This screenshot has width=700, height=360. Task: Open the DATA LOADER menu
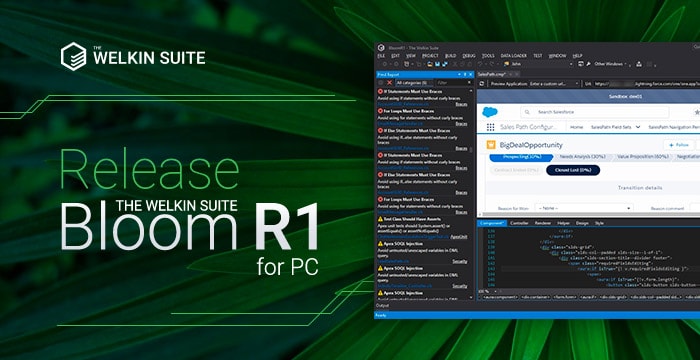pyautogui.click(x=513, y=56)
